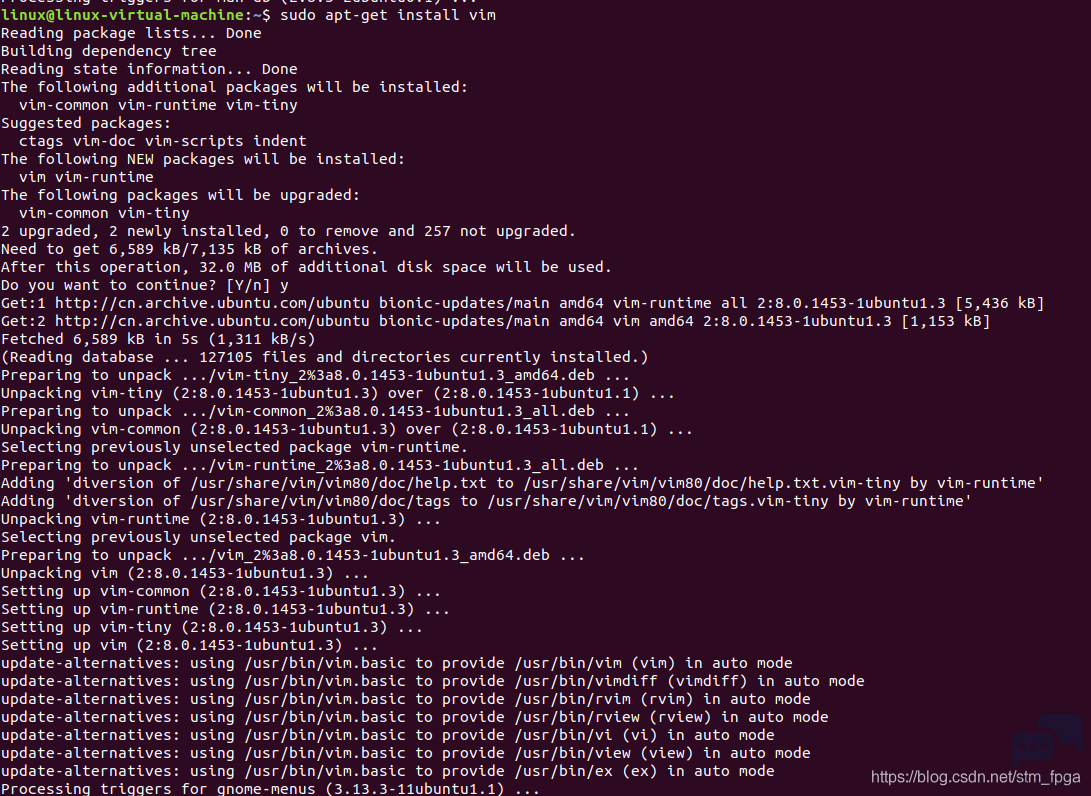The width and height of the screenshot is (1091, 796).
Task: Click the doc/tags diversion line
Action: click(x=486, y=502)
